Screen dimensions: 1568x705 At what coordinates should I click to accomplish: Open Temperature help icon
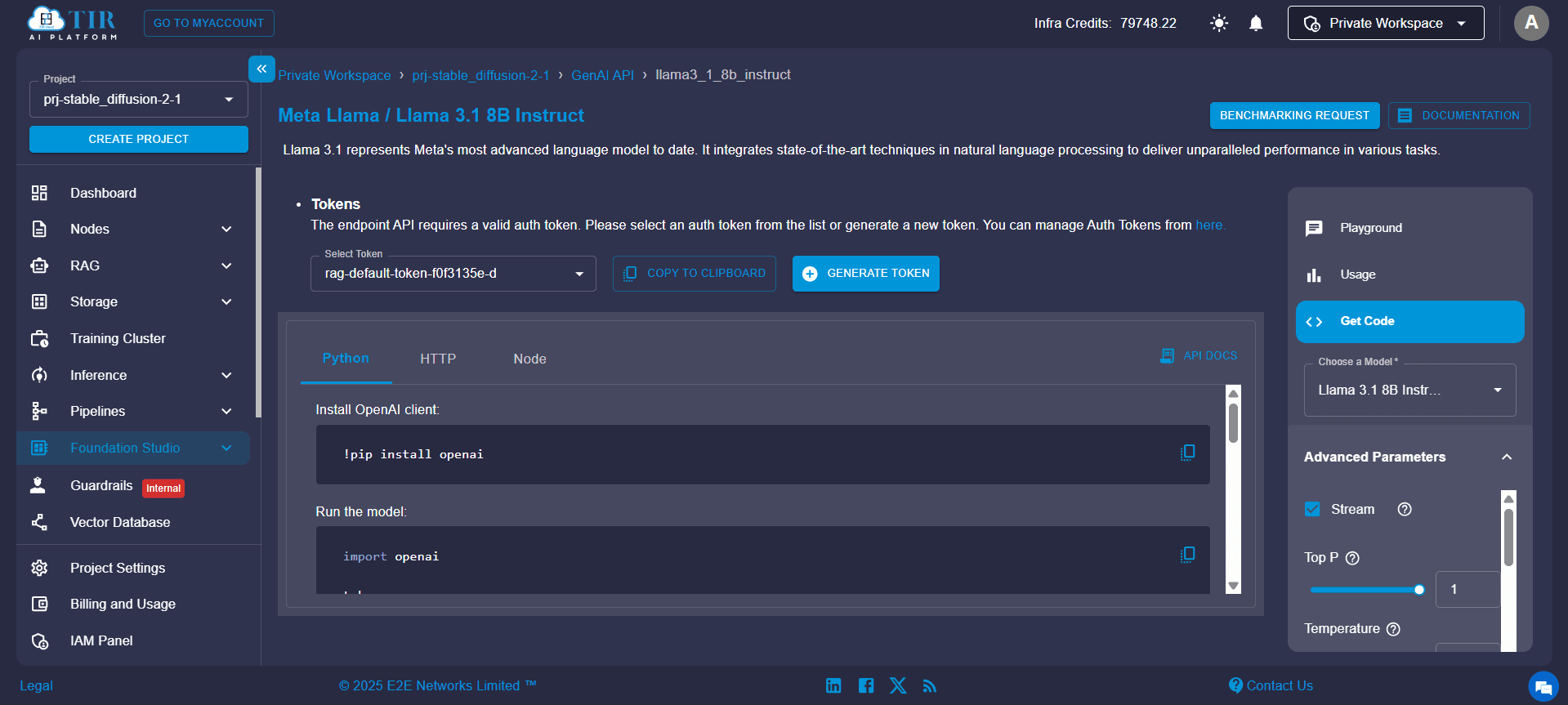[x=1394, y=629]
